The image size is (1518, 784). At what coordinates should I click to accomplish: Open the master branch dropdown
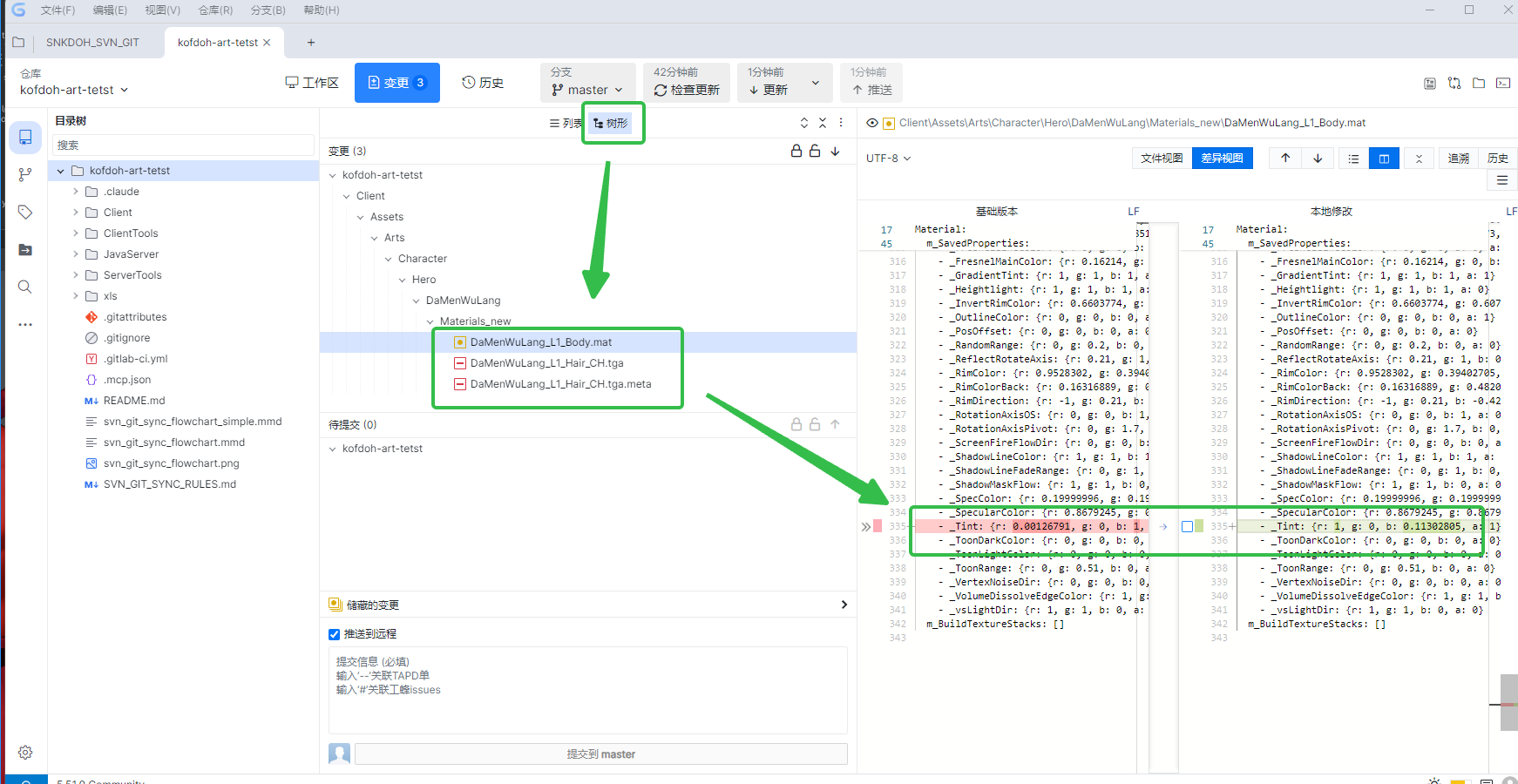(x=588, y=90)
